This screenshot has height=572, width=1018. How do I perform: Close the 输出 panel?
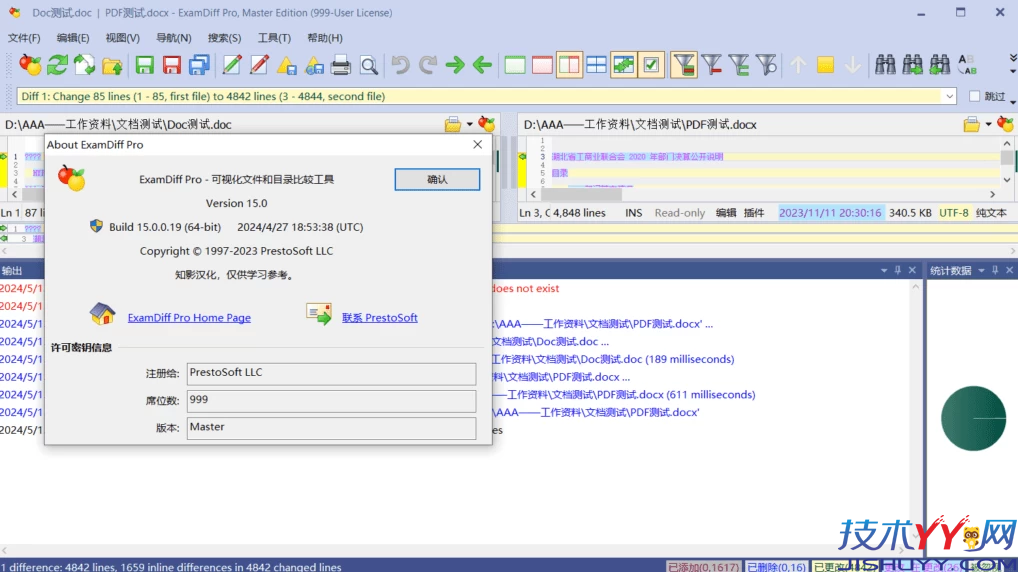912,270
